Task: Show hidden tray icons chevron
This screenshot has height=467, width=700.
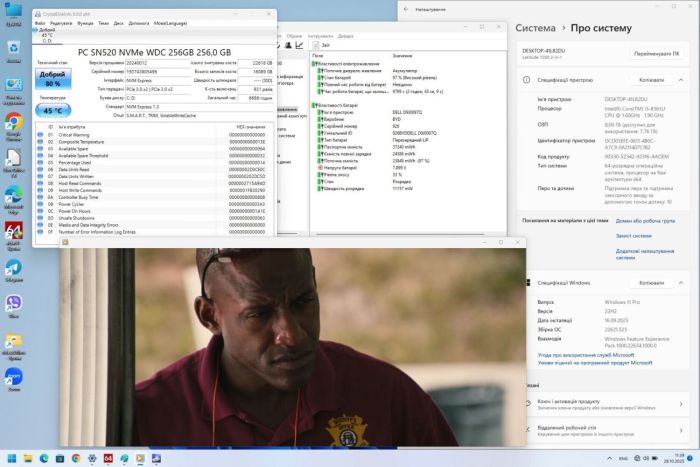Action: click(609, 459)
